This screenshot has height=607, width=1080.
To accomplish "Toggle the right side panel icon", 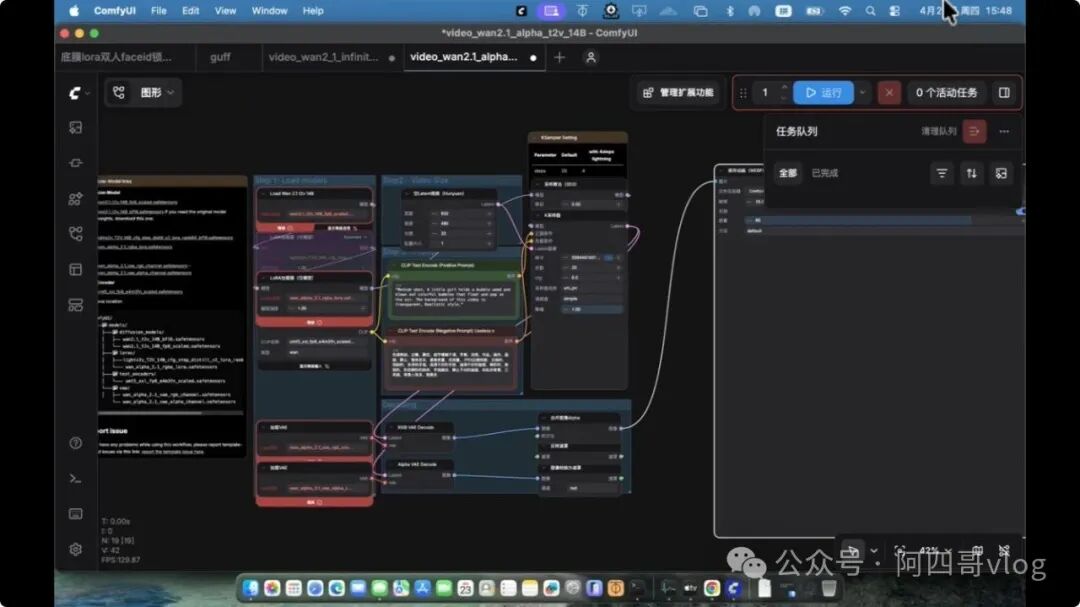I will (x=1004, y=92).
